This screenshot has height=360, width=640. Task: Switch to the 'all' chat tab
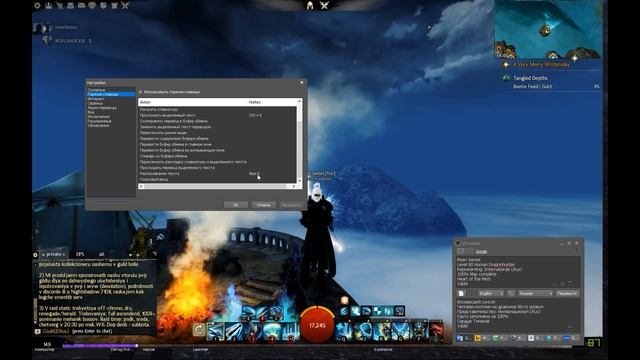[x=101, y=254]
